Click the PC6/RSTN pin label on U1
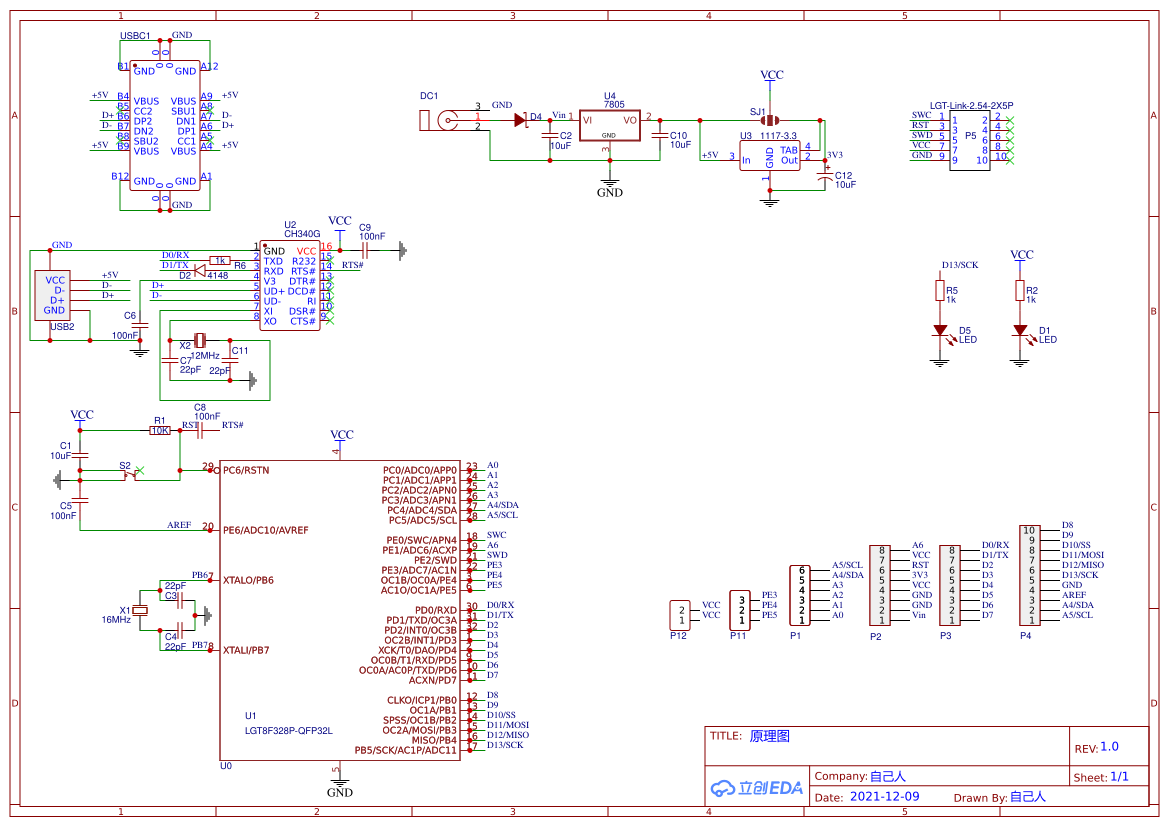This screenshot has height=827, width=1169. [x=246, y=471]
